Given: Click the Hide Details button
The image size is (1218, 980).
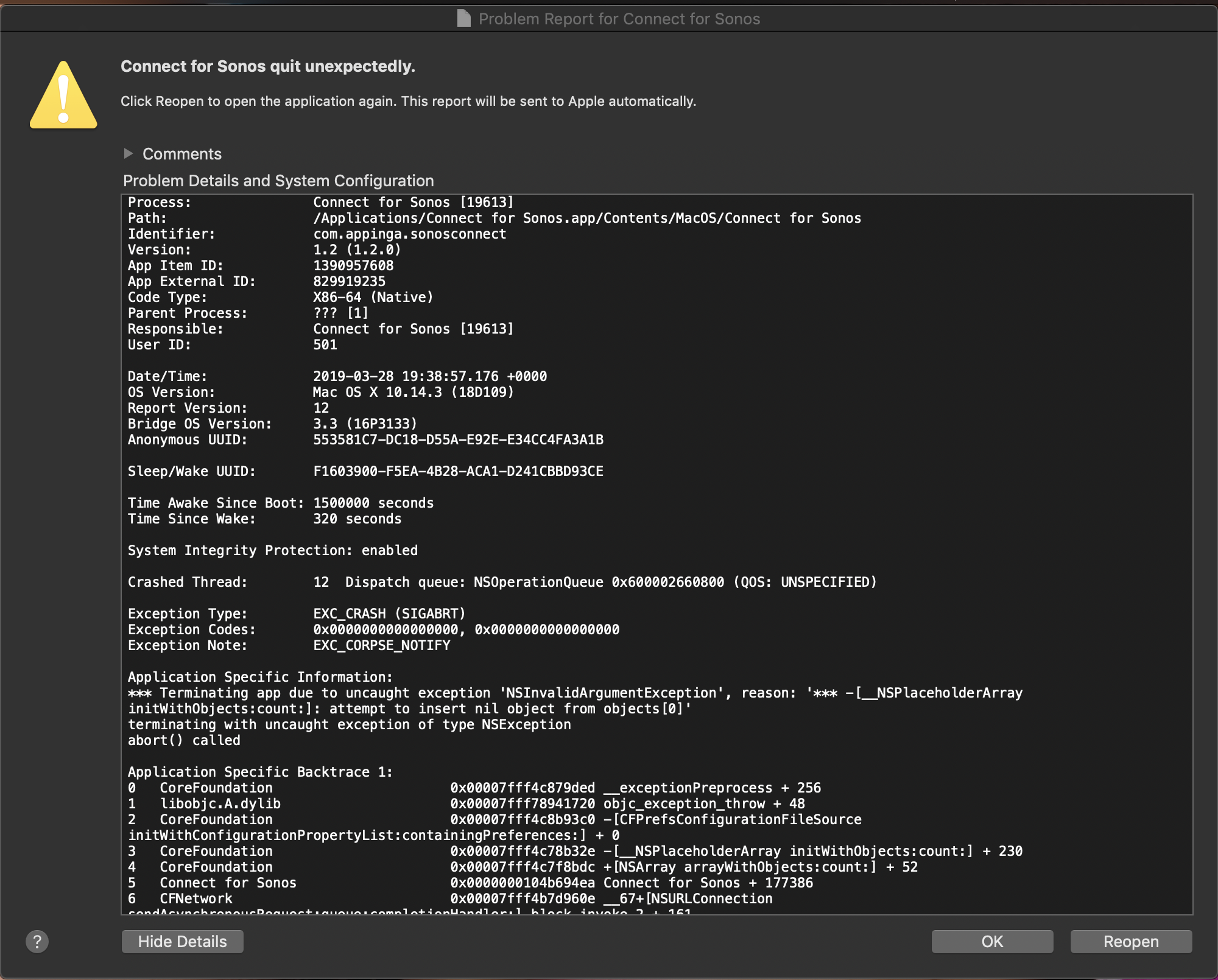Looking at the screenshot, I should 183,942.
